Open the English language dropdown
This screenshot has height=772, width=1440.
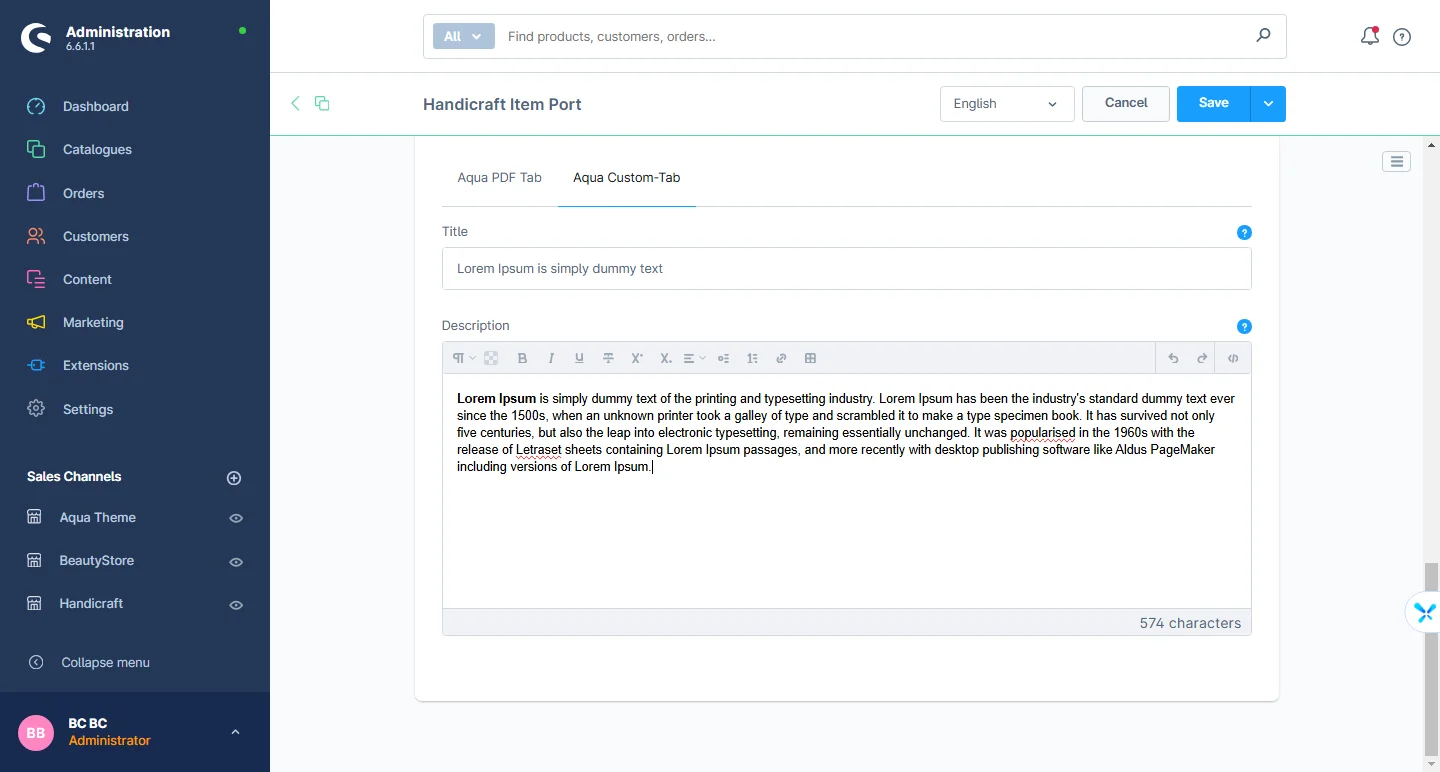tap(1006, 104)
